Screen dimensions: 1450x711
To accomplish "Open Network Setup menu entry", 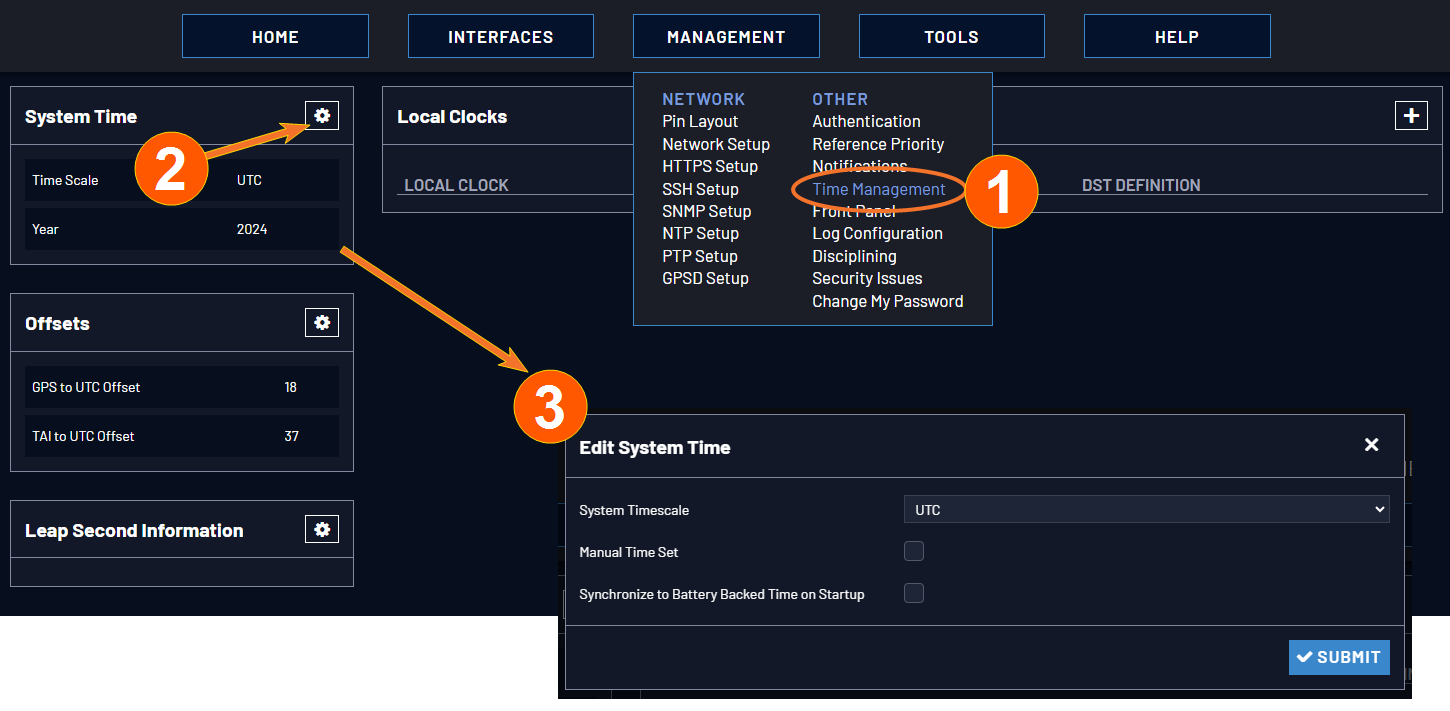I will (716, 144).
